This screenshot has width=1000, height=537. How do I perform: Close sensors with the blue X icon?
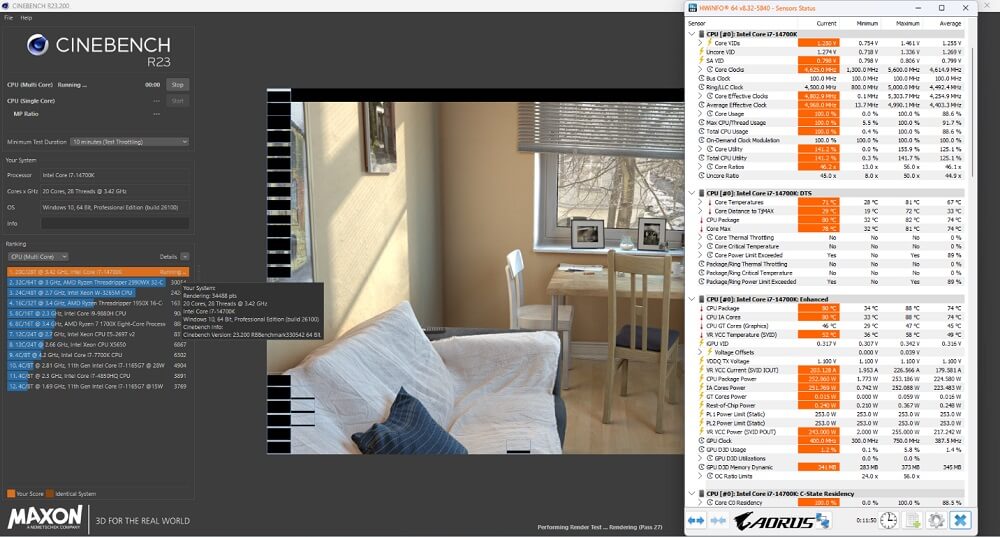tap(961, 520)
